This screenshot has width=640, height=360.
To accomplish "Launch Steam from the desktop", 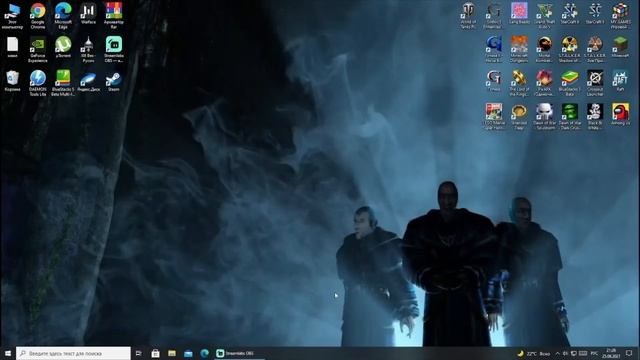I will click(x=113, y=81).
